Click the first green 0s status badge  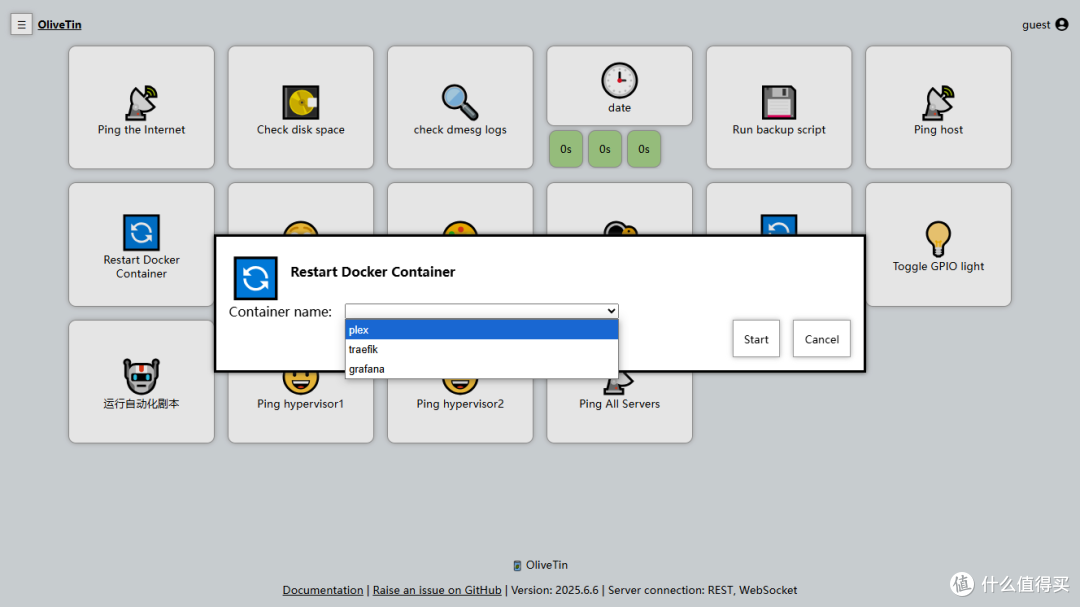pos(565,149)
